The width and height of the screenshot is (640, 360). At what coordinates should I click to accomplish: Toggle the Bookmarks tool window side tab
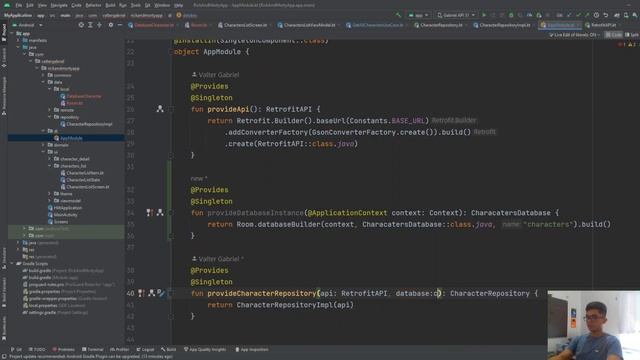(4, 327)
